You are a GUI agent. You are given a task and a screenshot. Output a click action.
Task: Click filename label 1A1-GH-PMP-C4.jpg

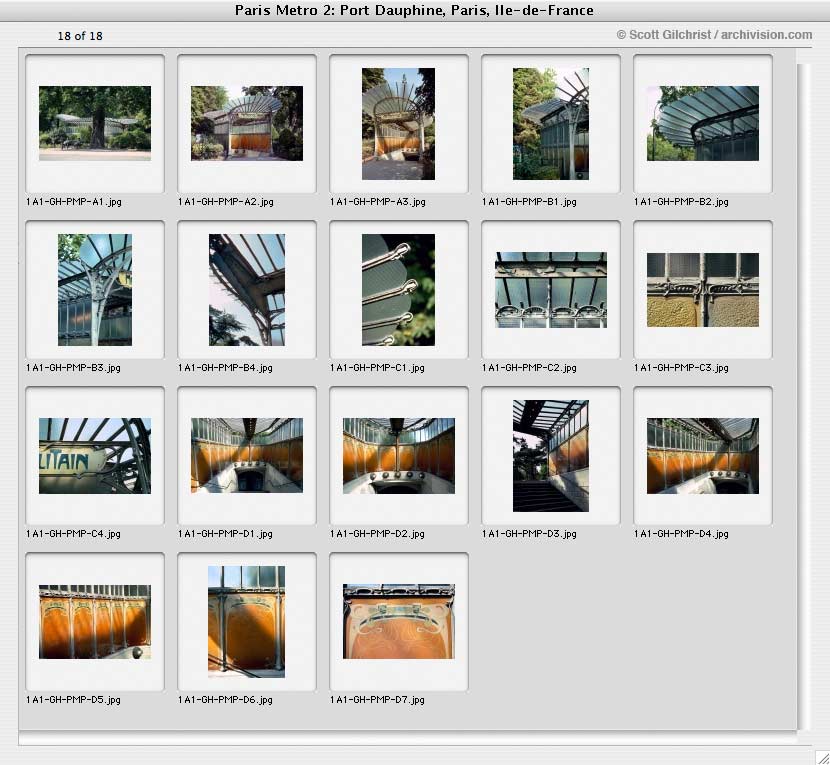click(x=74, y=534)
